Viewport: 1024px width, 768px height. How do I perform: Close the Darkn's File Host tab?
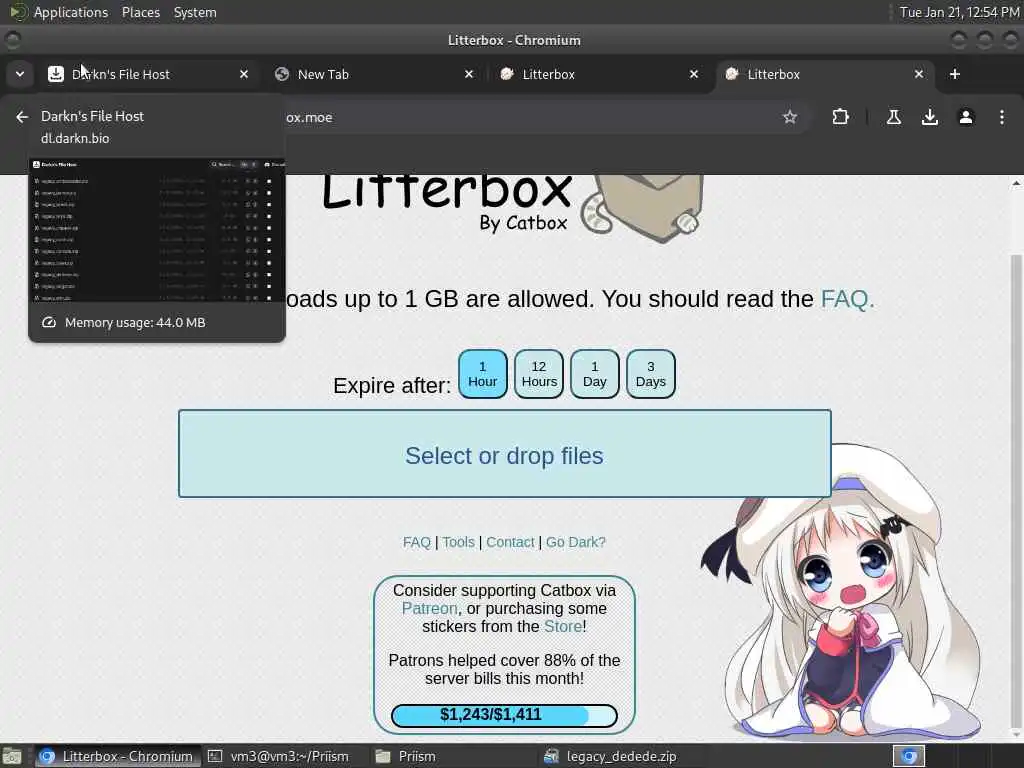click(244, 74)
